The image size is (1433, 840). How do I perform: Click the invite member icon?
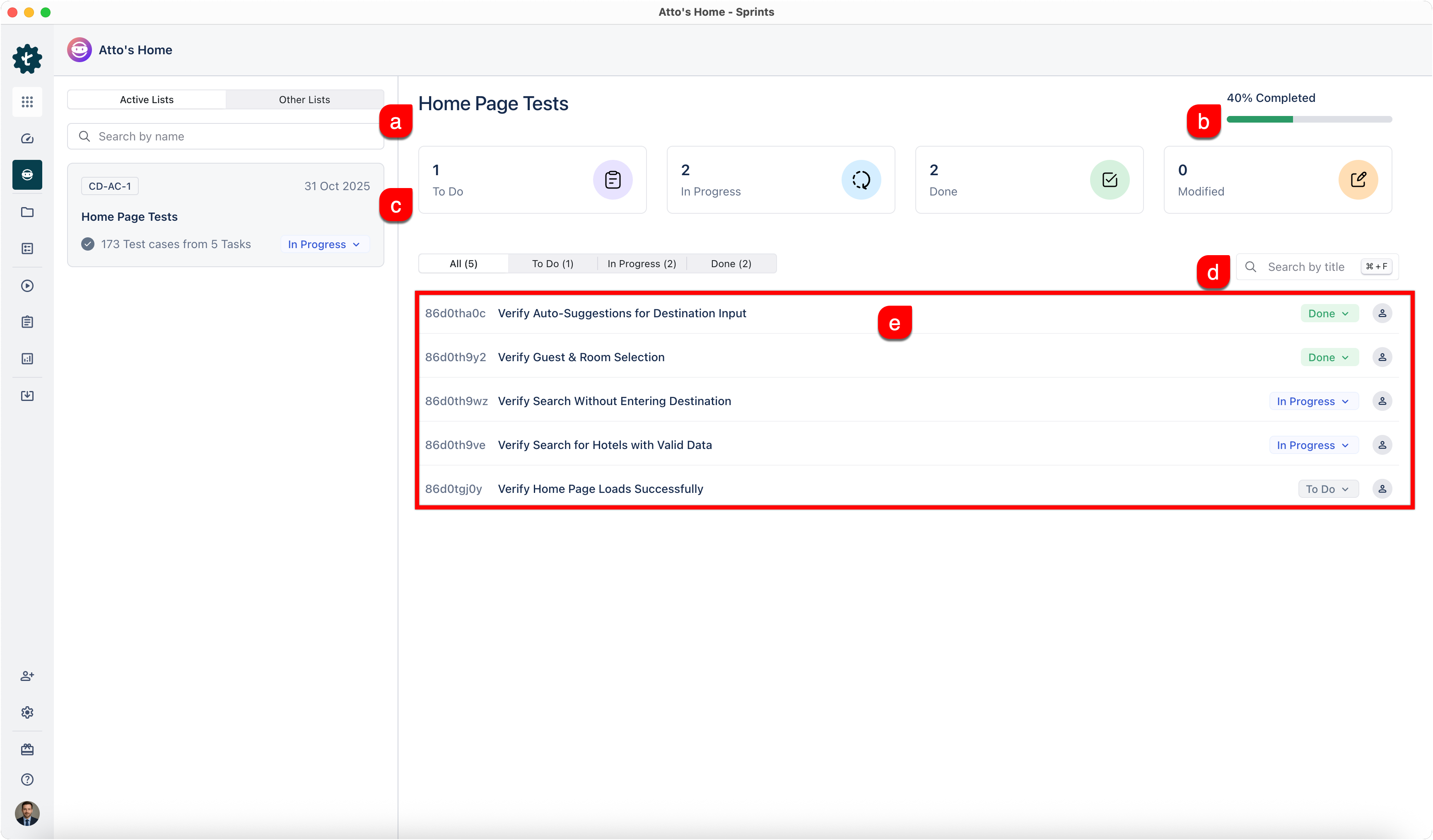coord(27,676)
